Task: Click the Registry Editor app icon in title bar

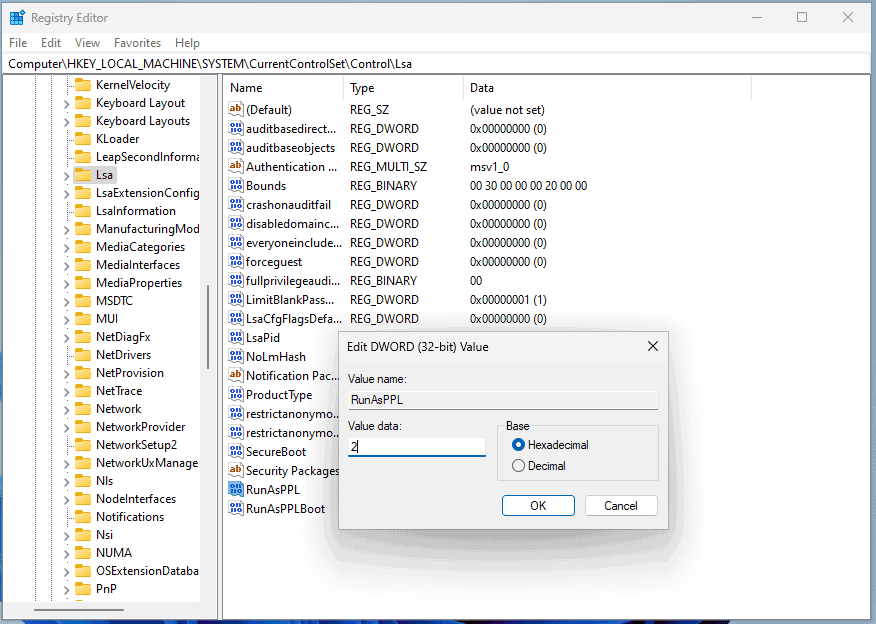Action: (x=17, y=18)
